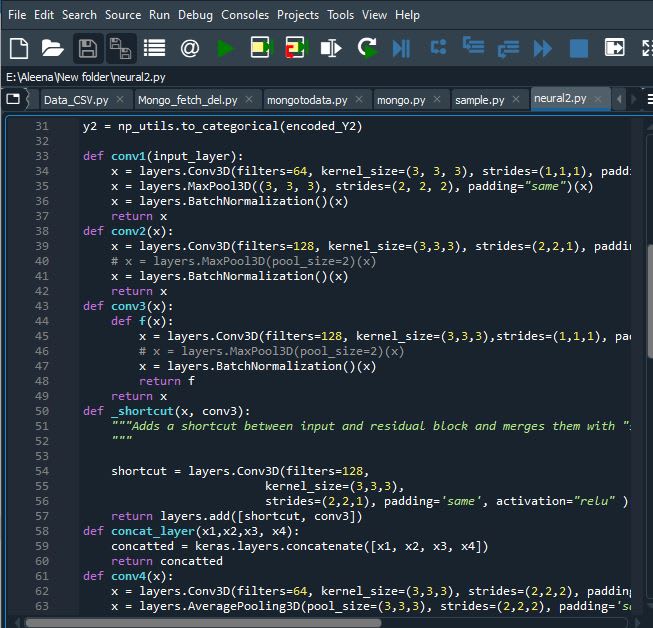Close the neural2.py tab
The height and width of the screenshot is (628, 653).
(598, 99)
